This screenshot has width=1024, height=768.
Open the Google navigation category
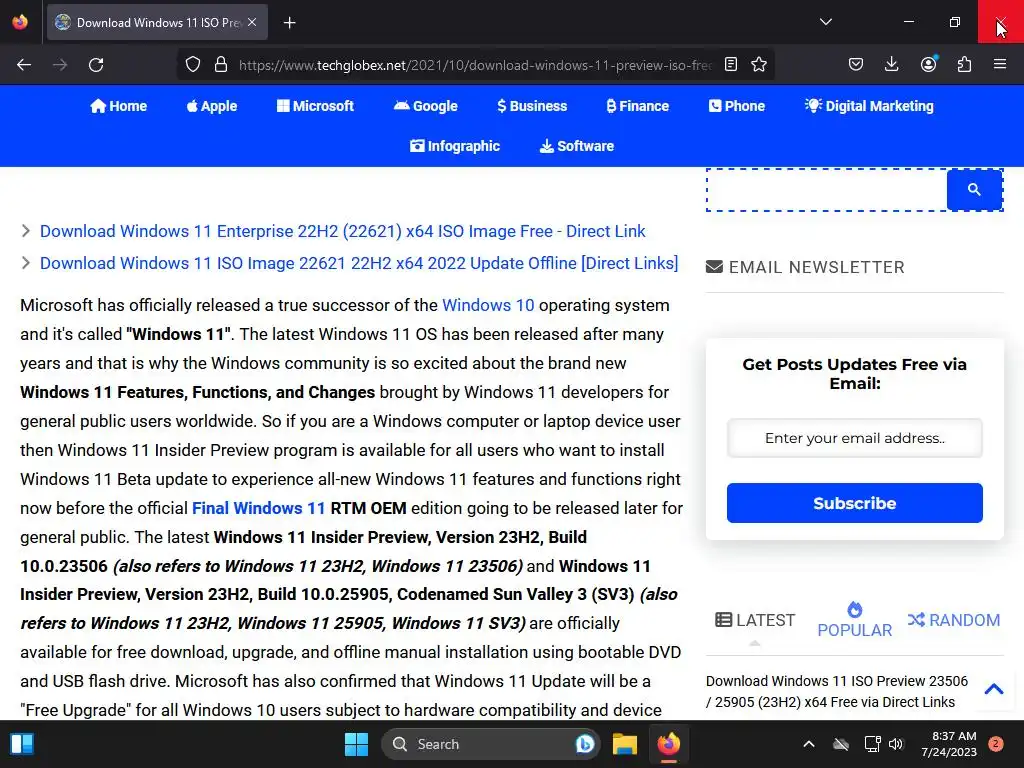(426, 106)
